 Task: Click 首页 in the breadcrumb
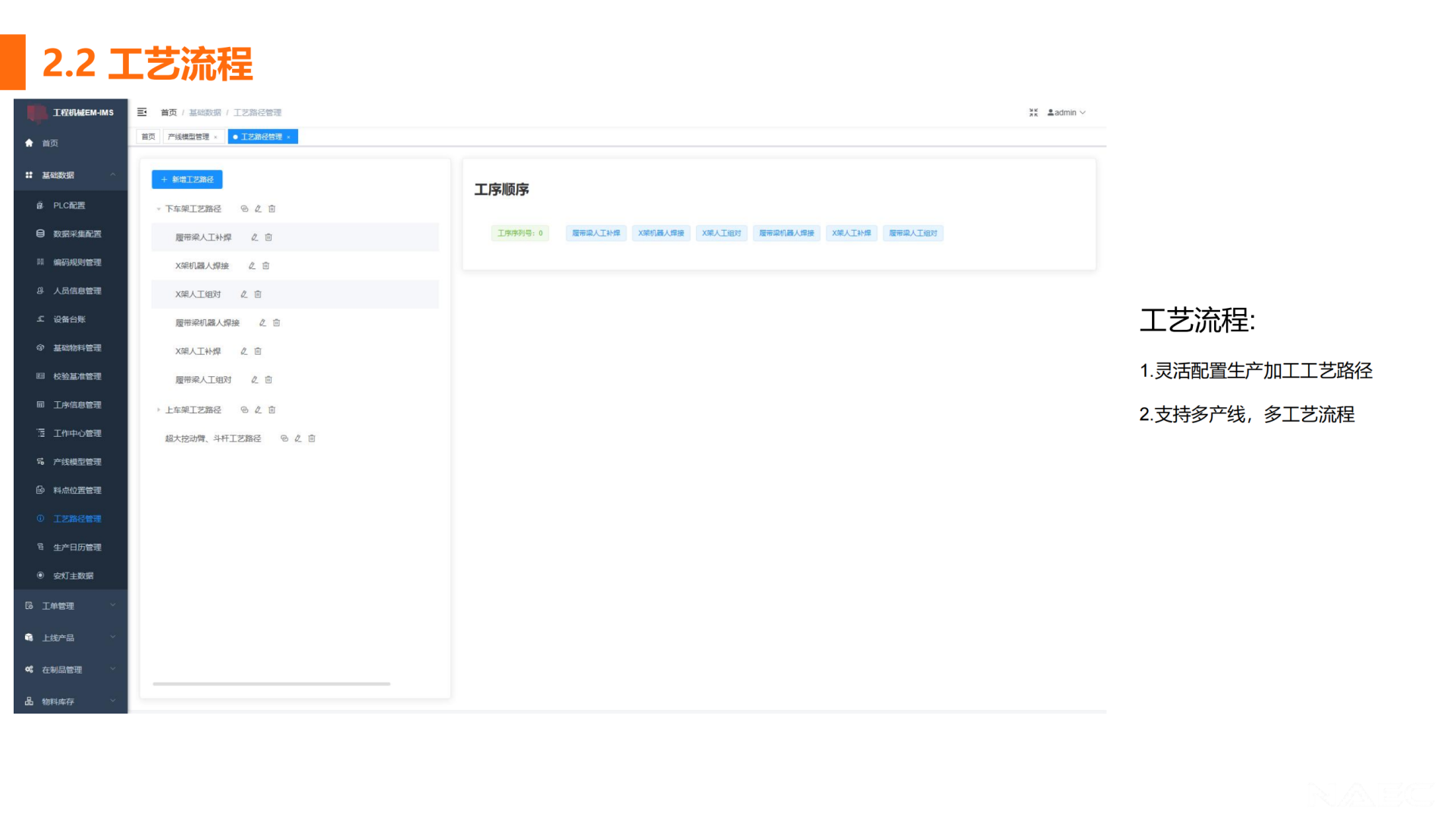[x=168, y=112]
